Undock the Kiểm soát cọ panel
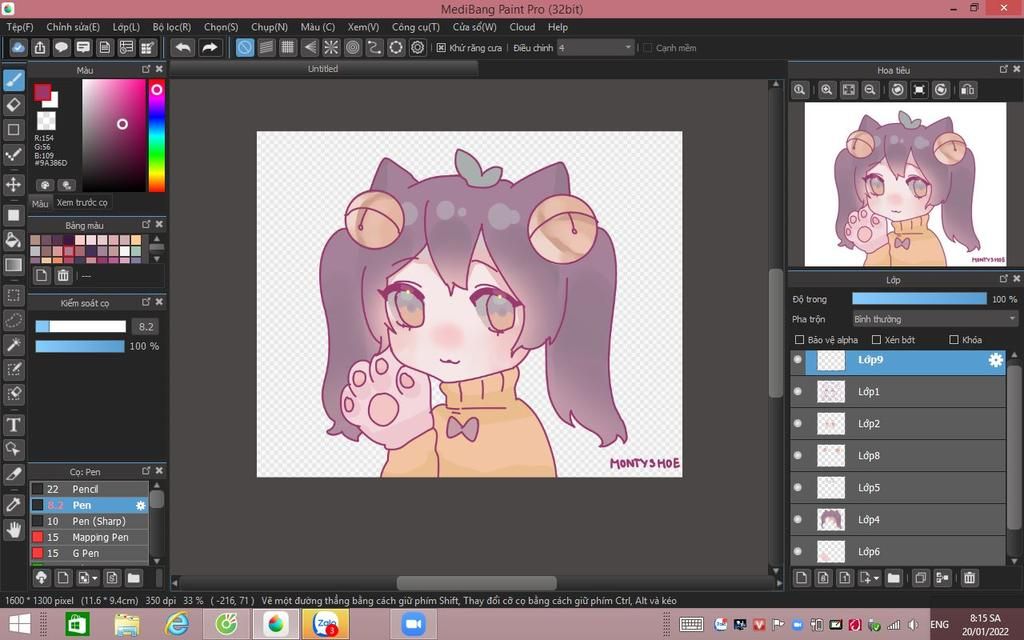The image size is (1024, 640). pos(146,302)
